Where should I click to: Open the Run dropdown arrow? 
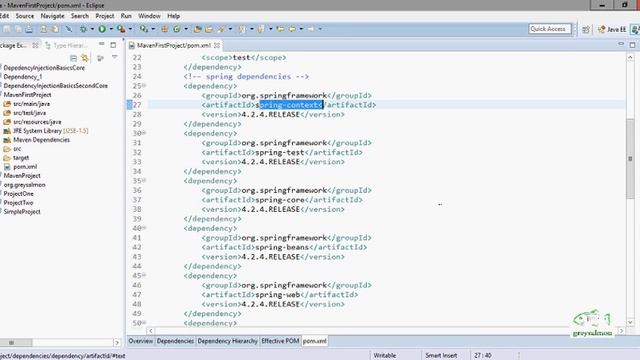pyautogui.click(x=111, y=29)
